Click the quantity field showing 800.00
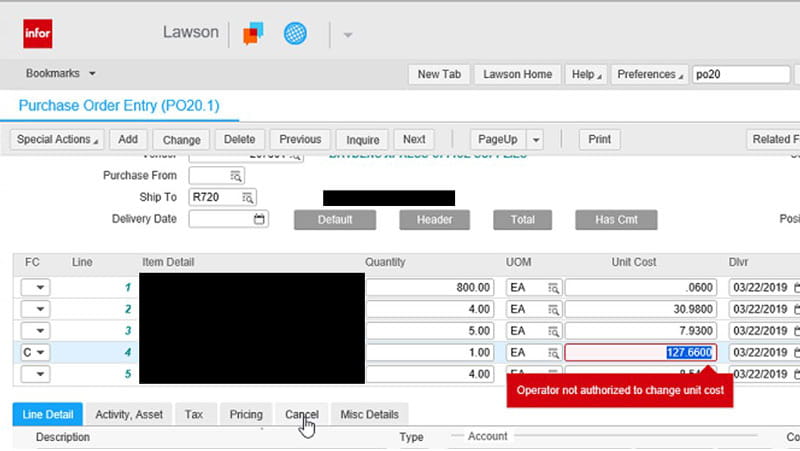The height and width of the screenshot is (451, 800). pyautogui.click(x=430, y=287)
